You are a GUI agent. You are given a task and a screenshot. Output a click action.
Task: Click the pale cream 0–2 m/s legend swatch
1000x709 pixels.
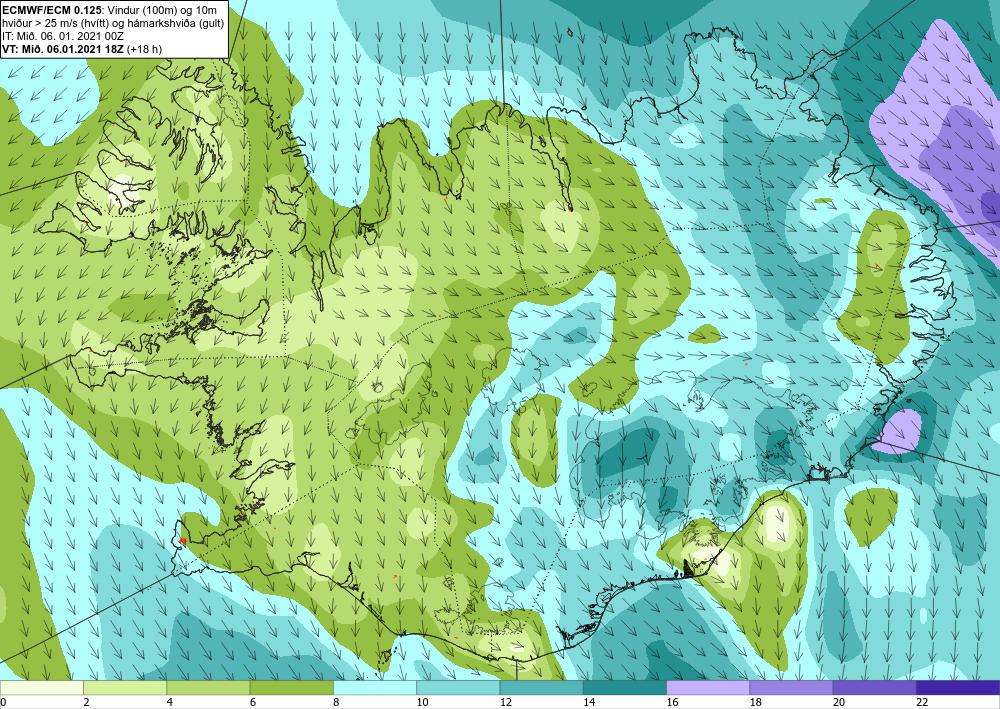pyautogui.click(x=41, y=687)
